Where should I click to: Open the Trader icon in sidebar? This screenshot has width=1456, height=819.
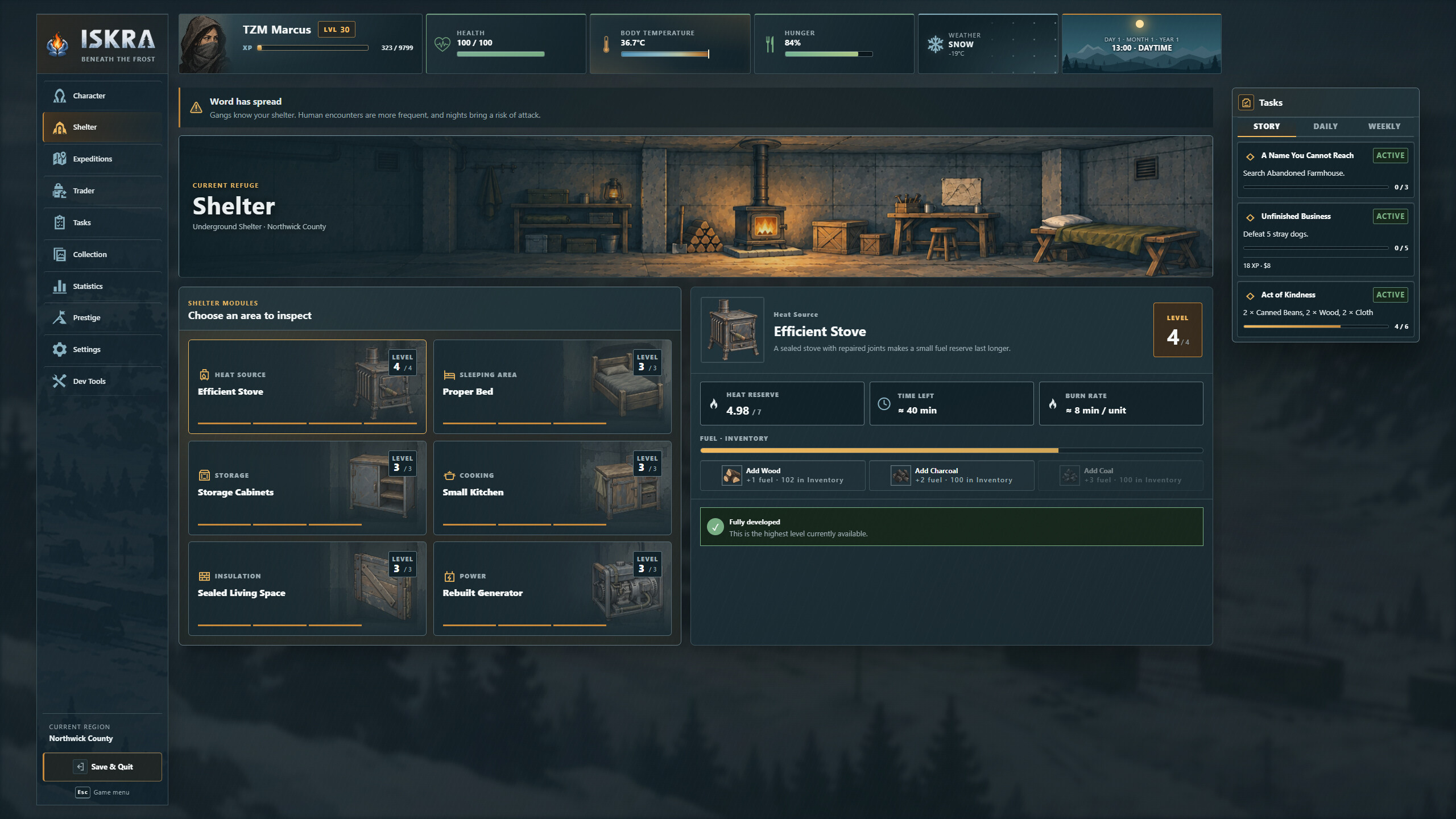(x=59, y=191)
